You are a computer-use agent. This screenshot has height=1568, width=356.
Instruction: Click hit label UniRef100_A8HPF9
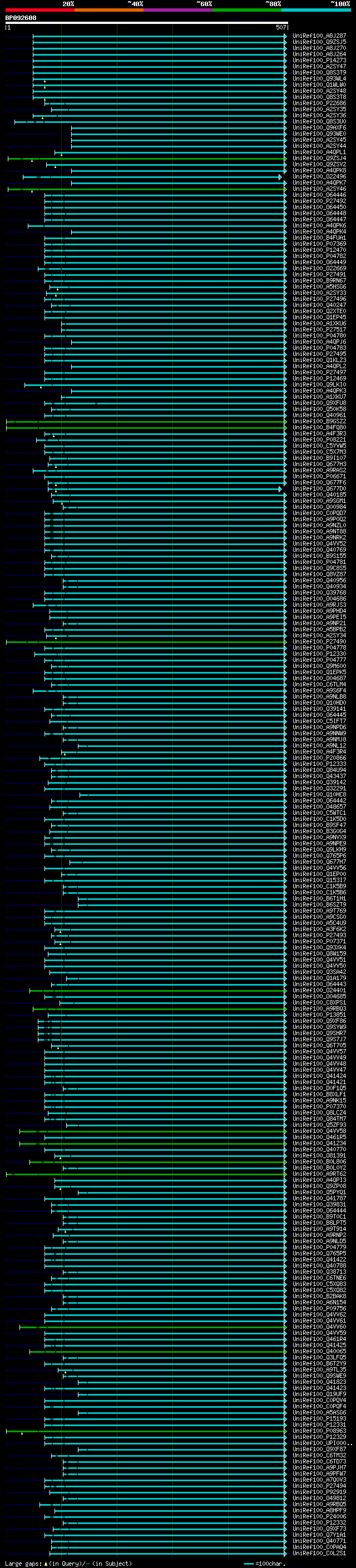319,1510
